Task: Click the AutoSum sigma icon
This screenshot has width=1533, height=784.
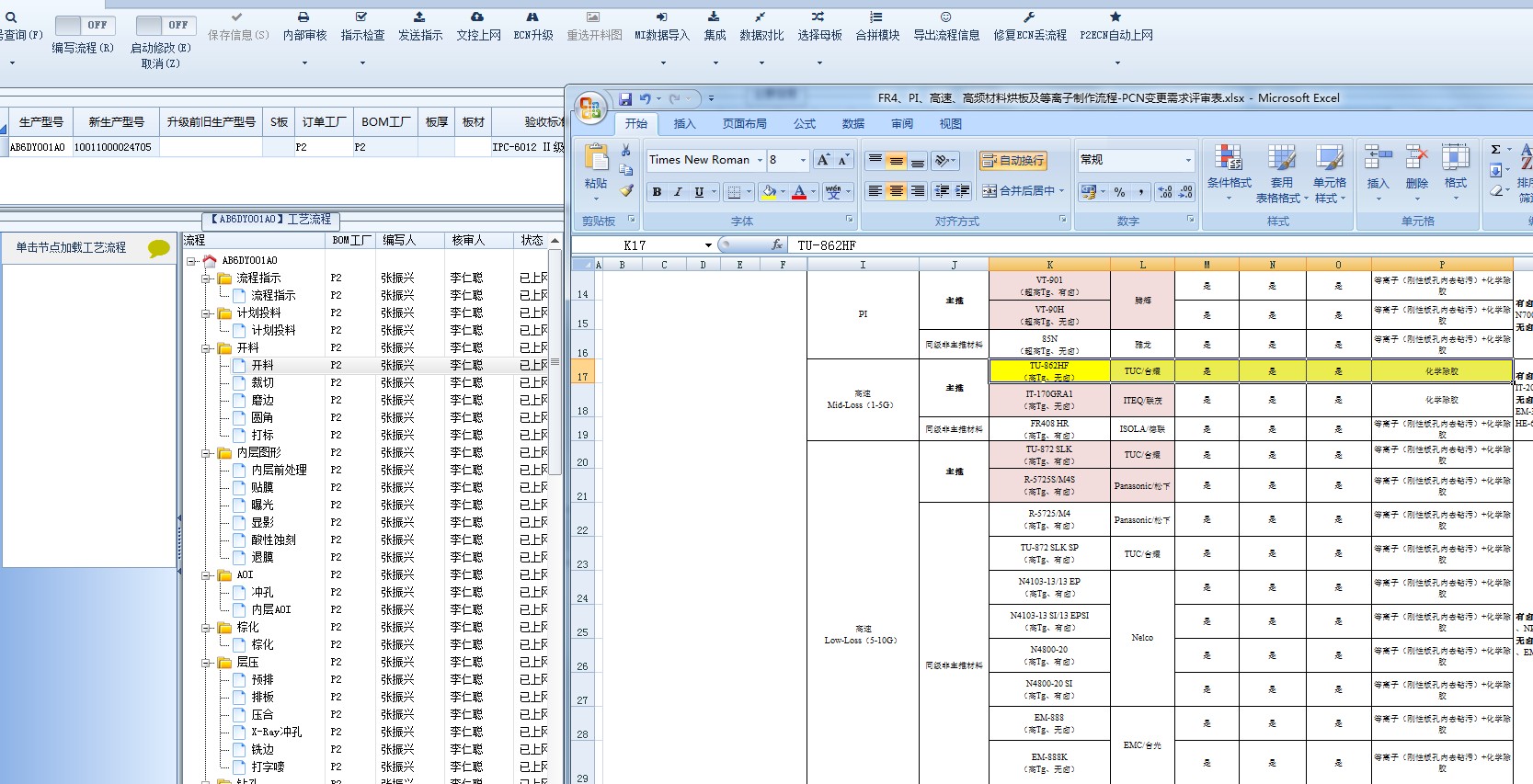Action: (1495, 150)
